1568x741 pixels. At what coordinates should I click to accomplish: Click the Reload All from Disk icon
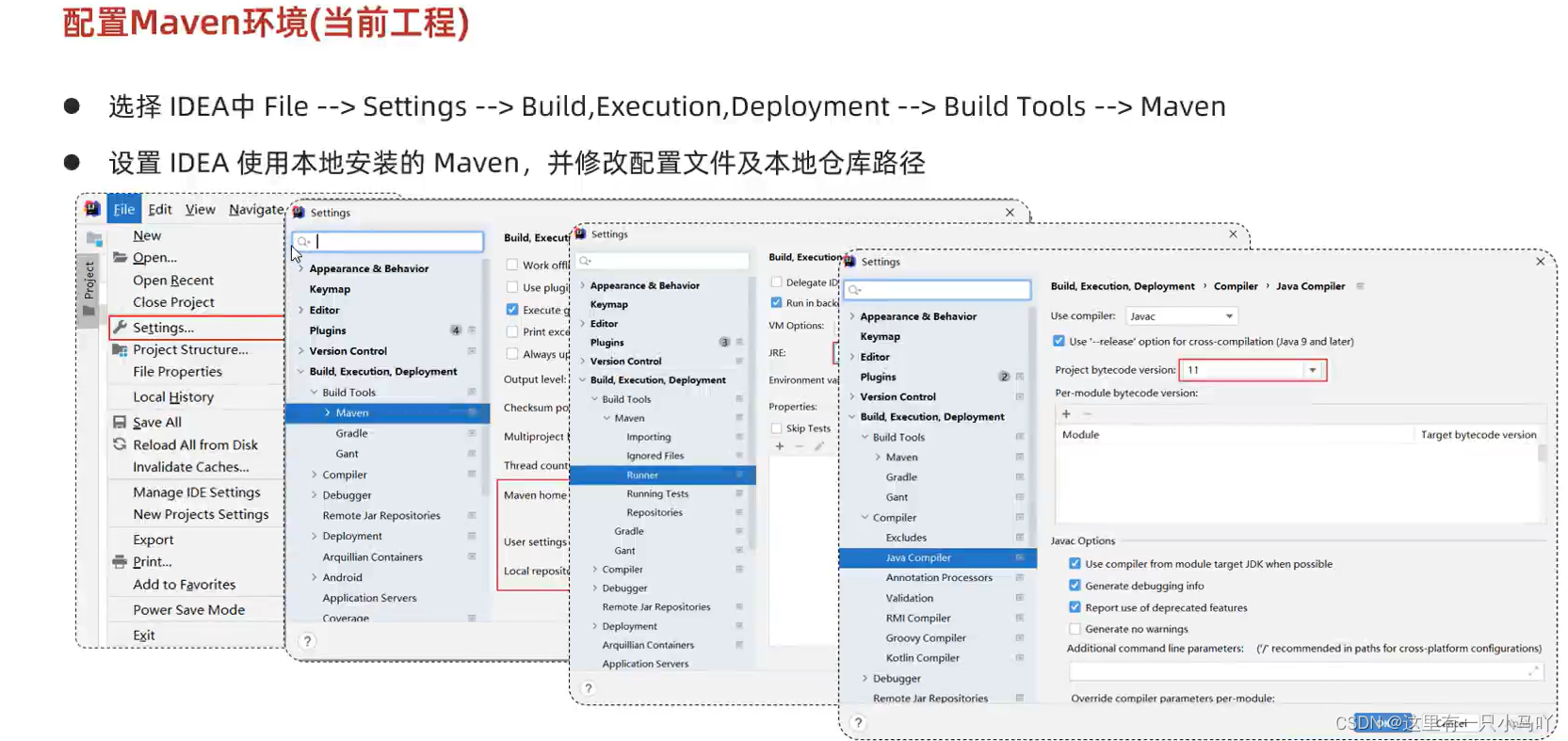point(120,444)
